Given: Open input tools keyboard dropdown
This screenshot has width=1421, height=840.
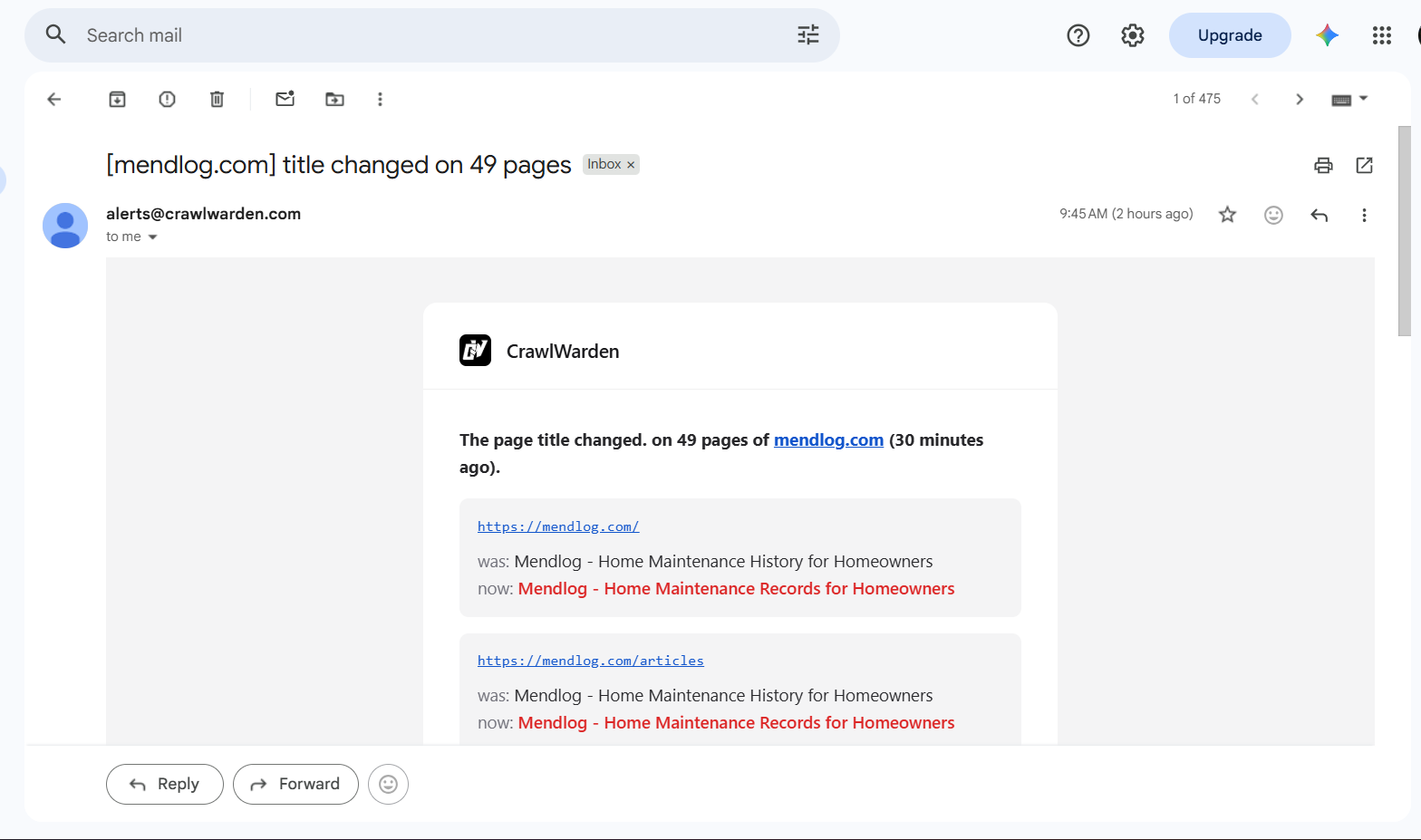Looking at the screenshot, I should pyautogui.click(x=1349, y=99).
